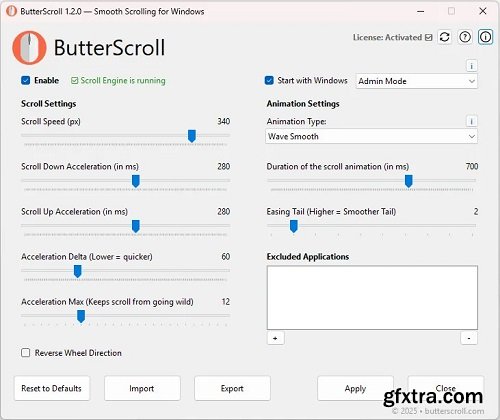
Task: Click the Scroll Speed value 340
Action: pyautogui.click(x=224, y=121)
